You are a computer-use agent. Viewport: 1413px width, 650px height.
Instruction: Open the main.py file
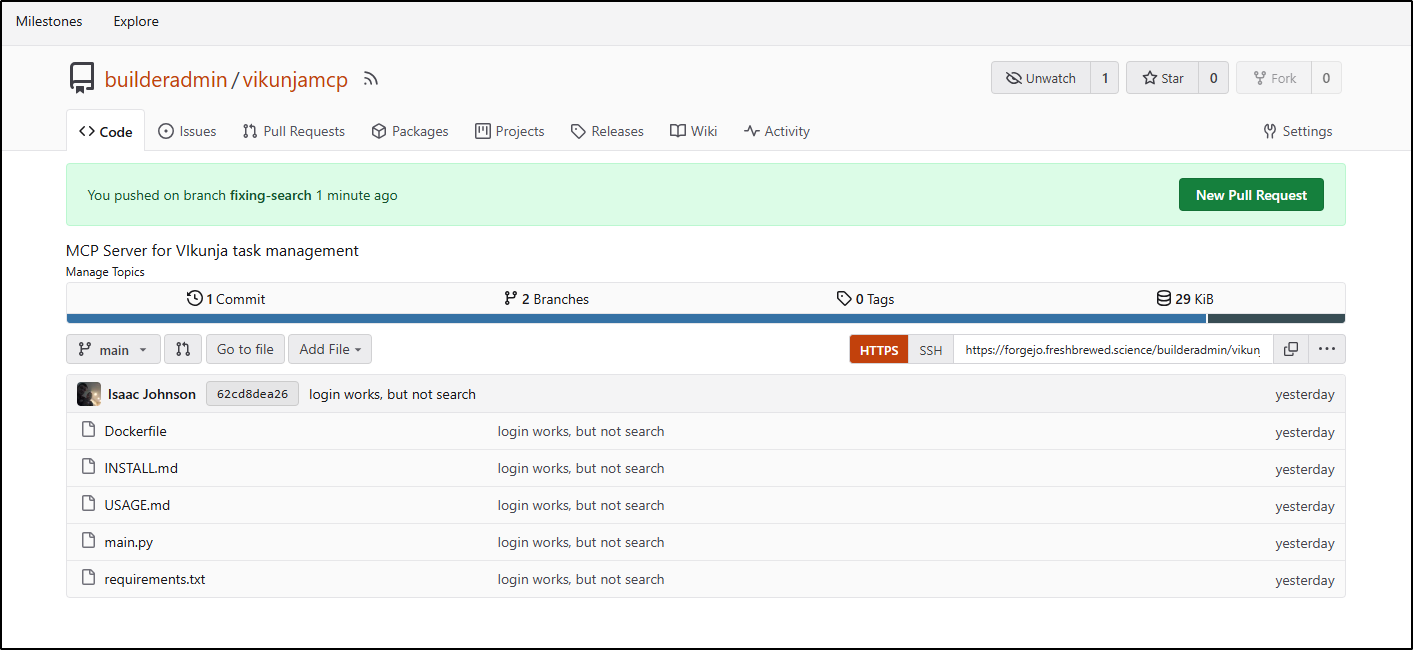129,542
